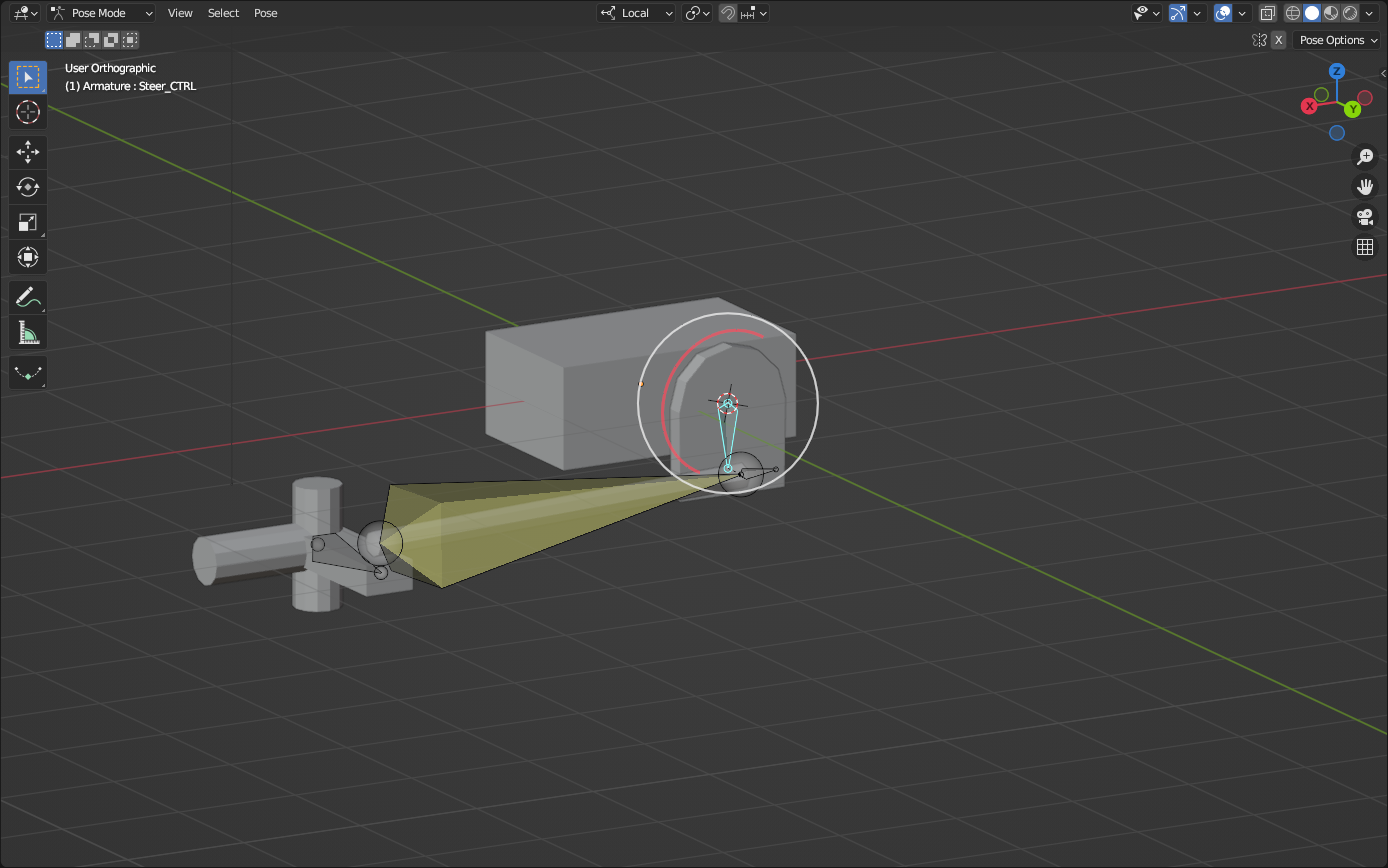Pick the Scale tool in toolbar
The height and width of the screenshot is (868, 1388).
click(28, 222)
